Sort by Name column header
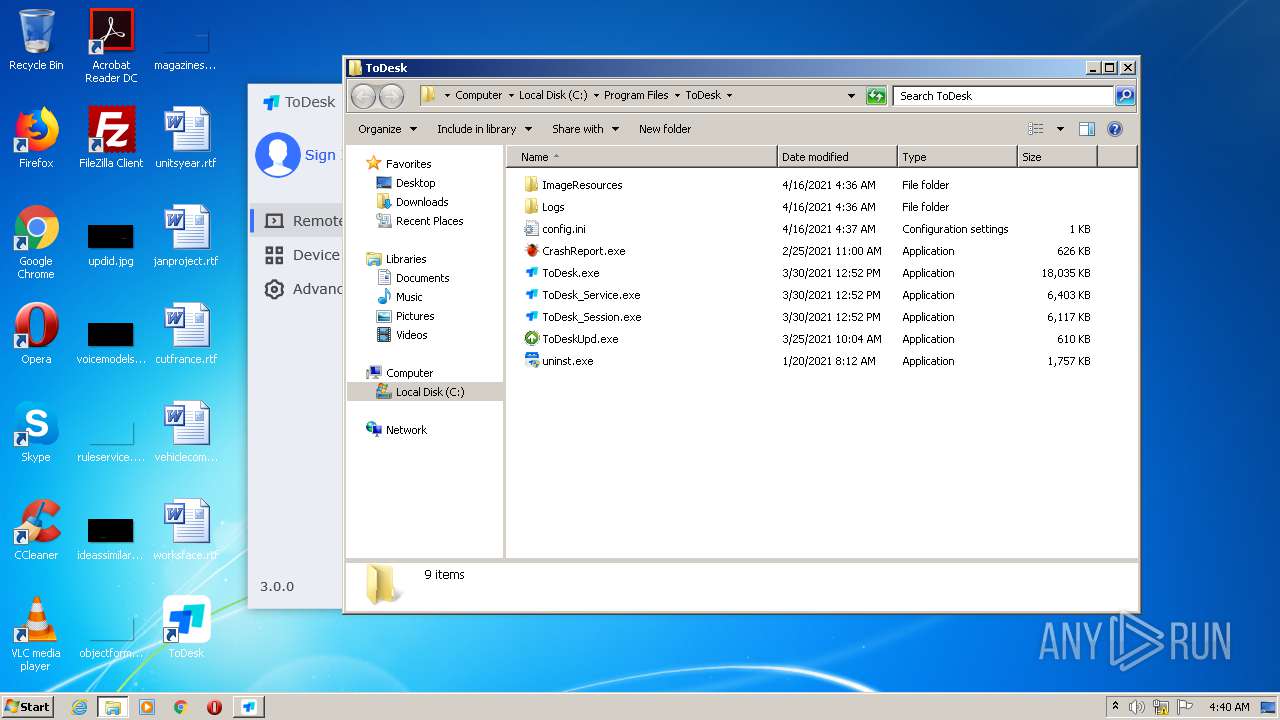The height and width of the screenshot is (720, 1280). click(642, 157)
